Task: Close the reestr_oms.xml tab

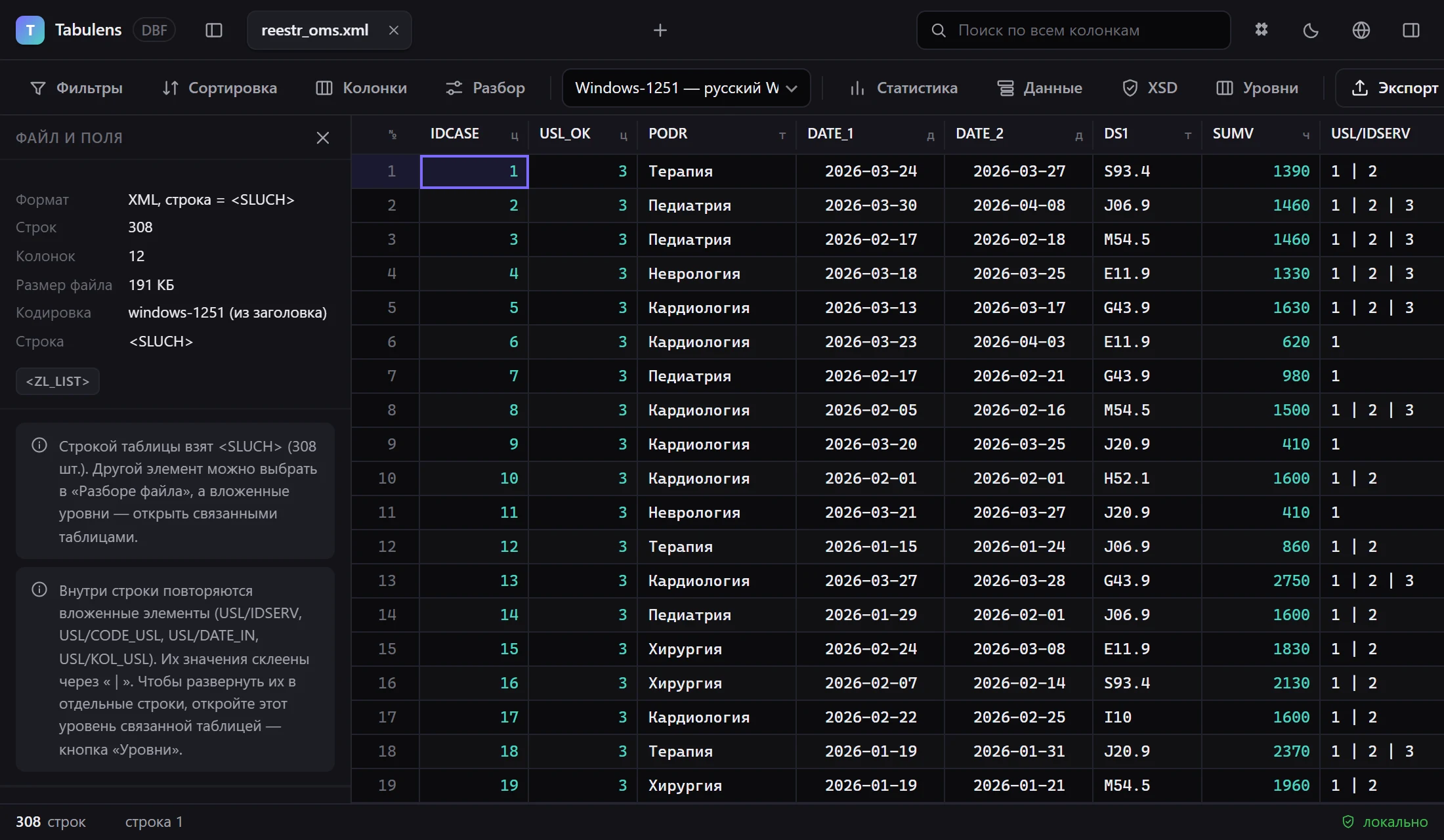Action: point(394,30)
